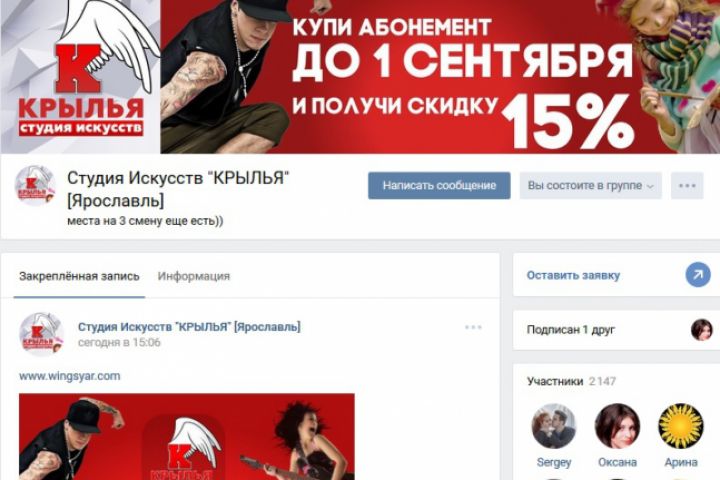Click the Написать сообщение button
This screenshot has width=720, height=480.
coord(439,186)
